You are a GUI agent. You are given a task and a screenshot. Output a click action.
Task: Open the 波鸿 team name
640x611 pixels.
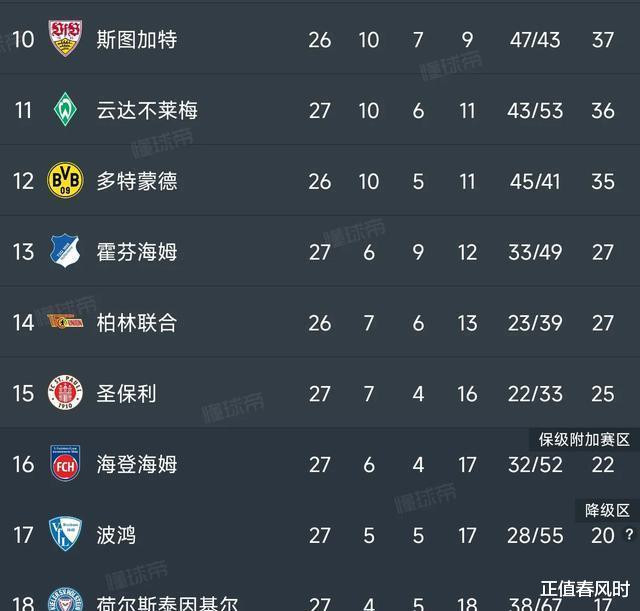tap(116, 535)
